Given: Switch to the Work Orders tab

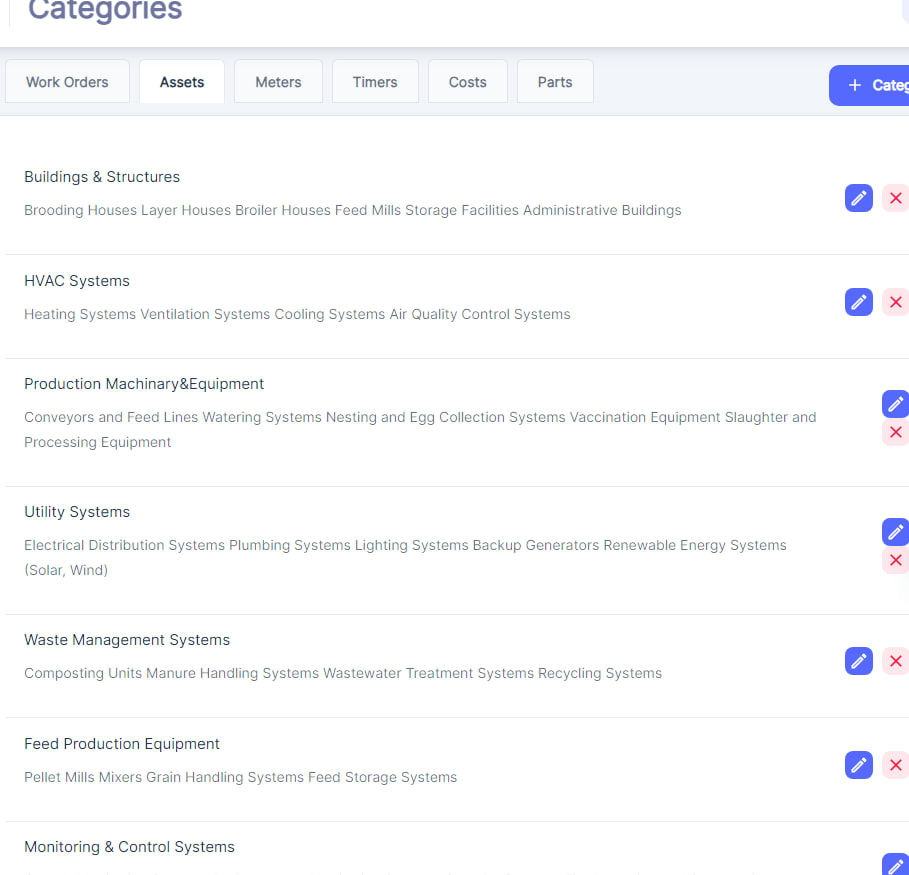Looking at the screenshot, I should click(67, 82).
